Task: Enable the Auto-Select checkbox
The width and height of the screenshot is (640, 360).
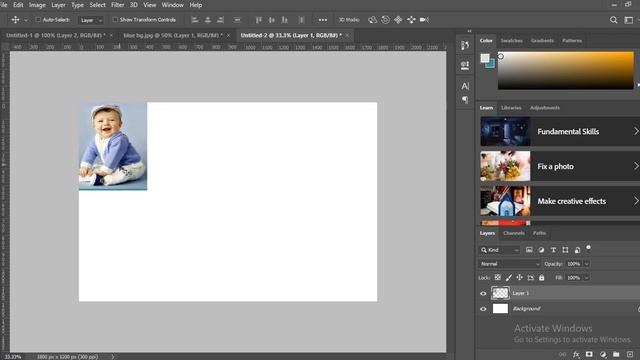Action: 38,20
